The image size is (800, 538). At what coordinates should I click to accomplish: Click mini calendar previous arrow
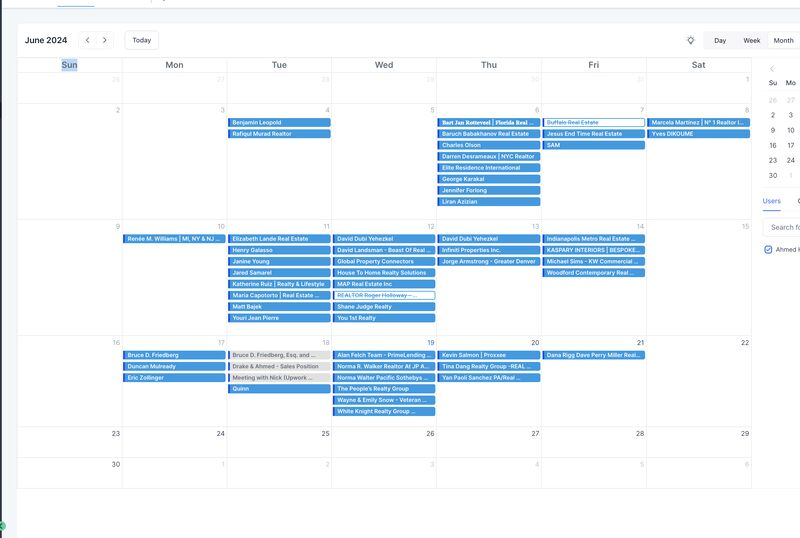772,68
